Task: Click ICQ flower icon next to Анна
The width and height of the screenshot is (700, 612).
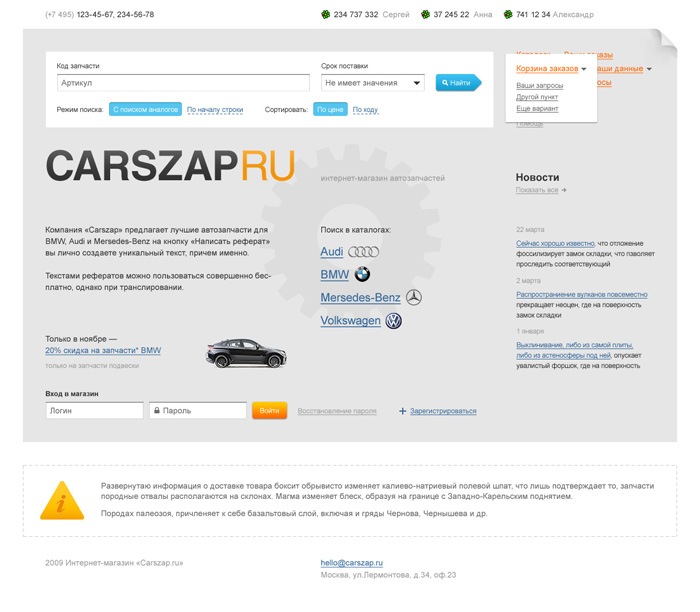Action: click(425, 15)
